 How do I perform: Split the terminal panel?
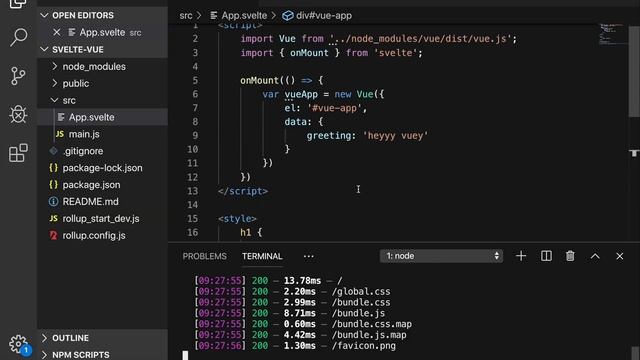coord(546,256)
